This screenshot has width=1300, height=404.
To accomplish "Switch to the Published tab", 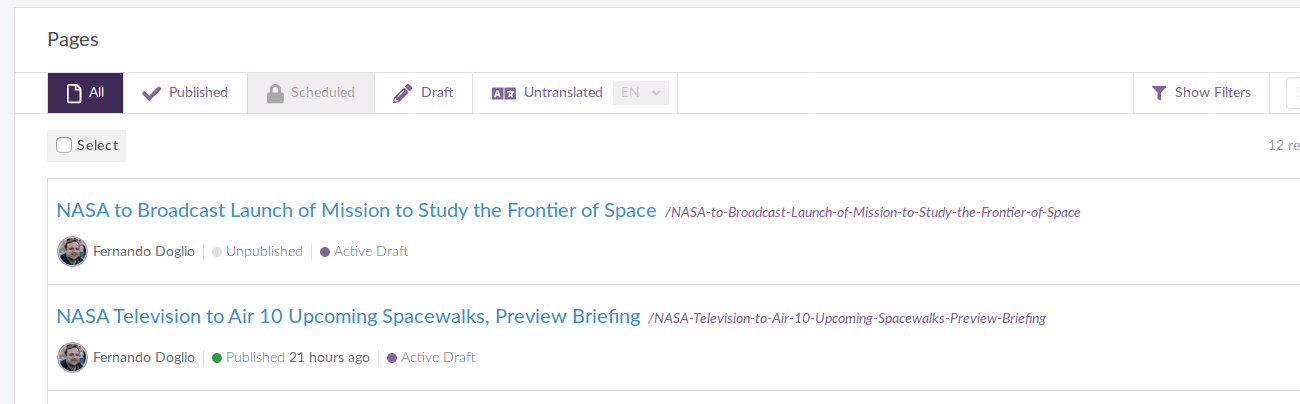I will point(185,93).
